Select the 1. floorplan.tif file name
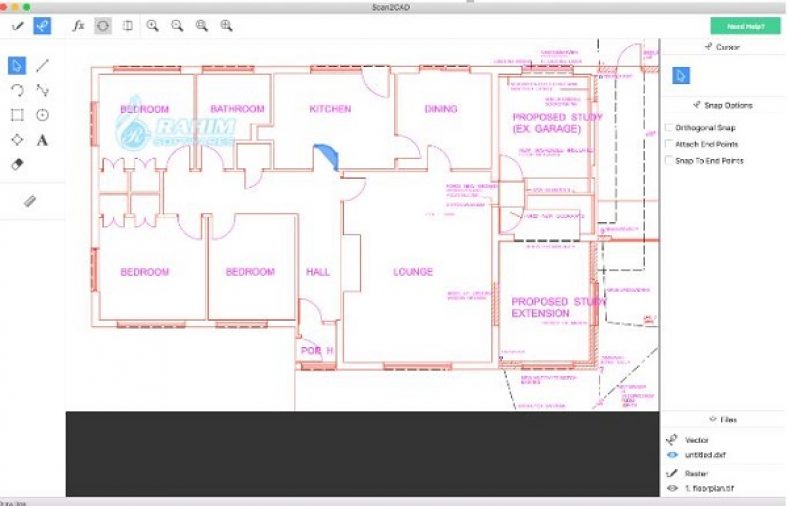The height and width of the screenshot is (506, 788). tap(709, 488)
